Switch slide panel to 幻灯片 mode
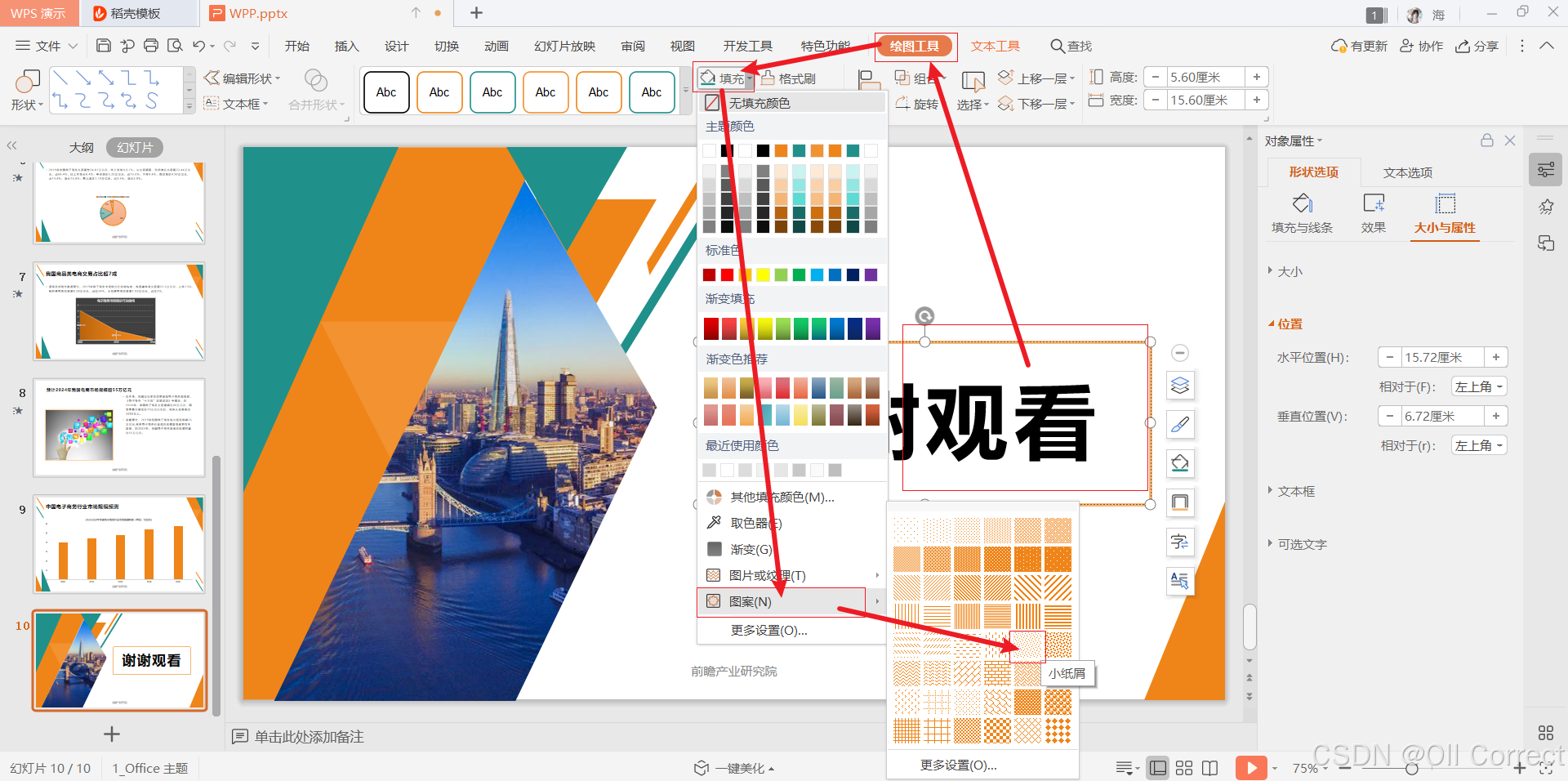This screenshot has width=1568, height=781. pyautogui.click(x=135, y=147)
